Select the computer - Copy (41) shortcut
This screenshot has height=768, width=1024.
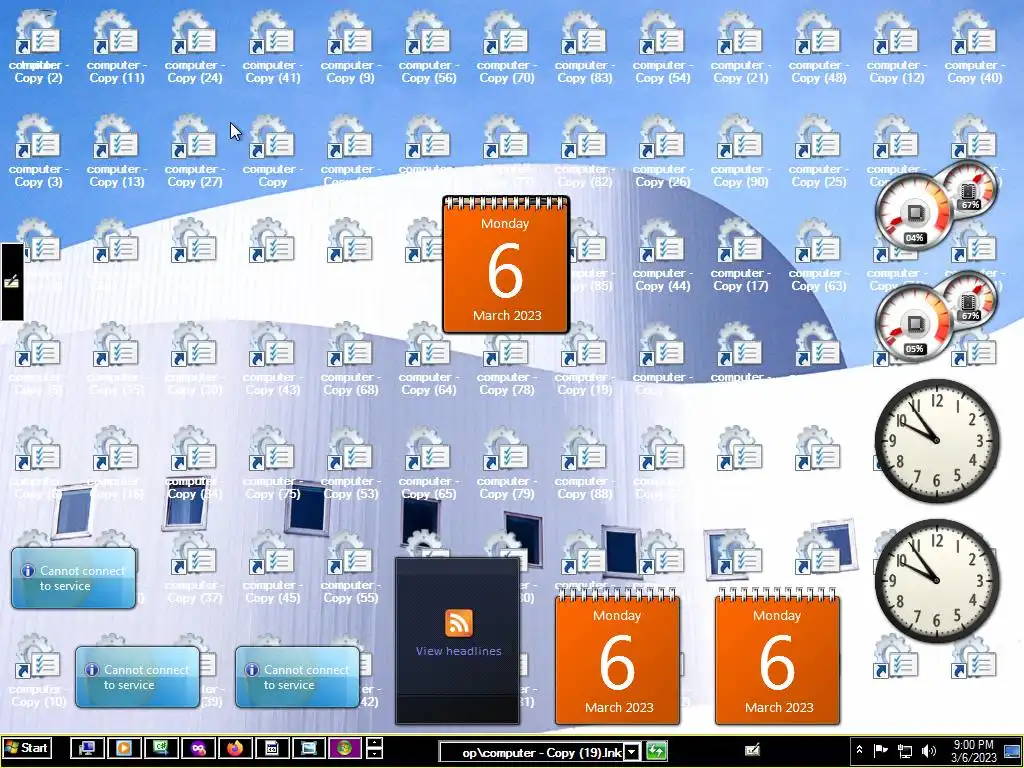pos(272,47)
